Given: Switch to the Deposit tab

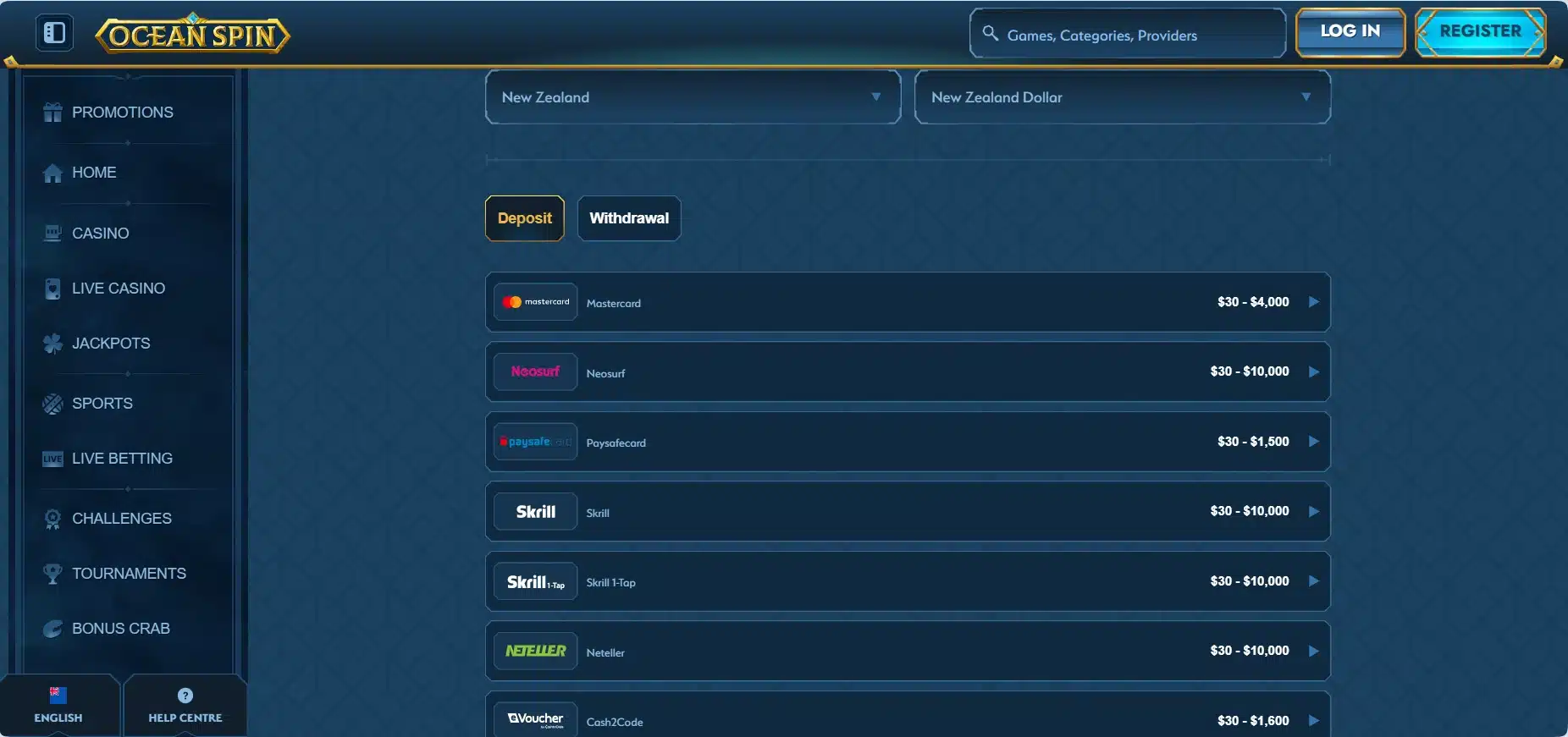Looking at the screenshot, I should click(x=525, y=218).
